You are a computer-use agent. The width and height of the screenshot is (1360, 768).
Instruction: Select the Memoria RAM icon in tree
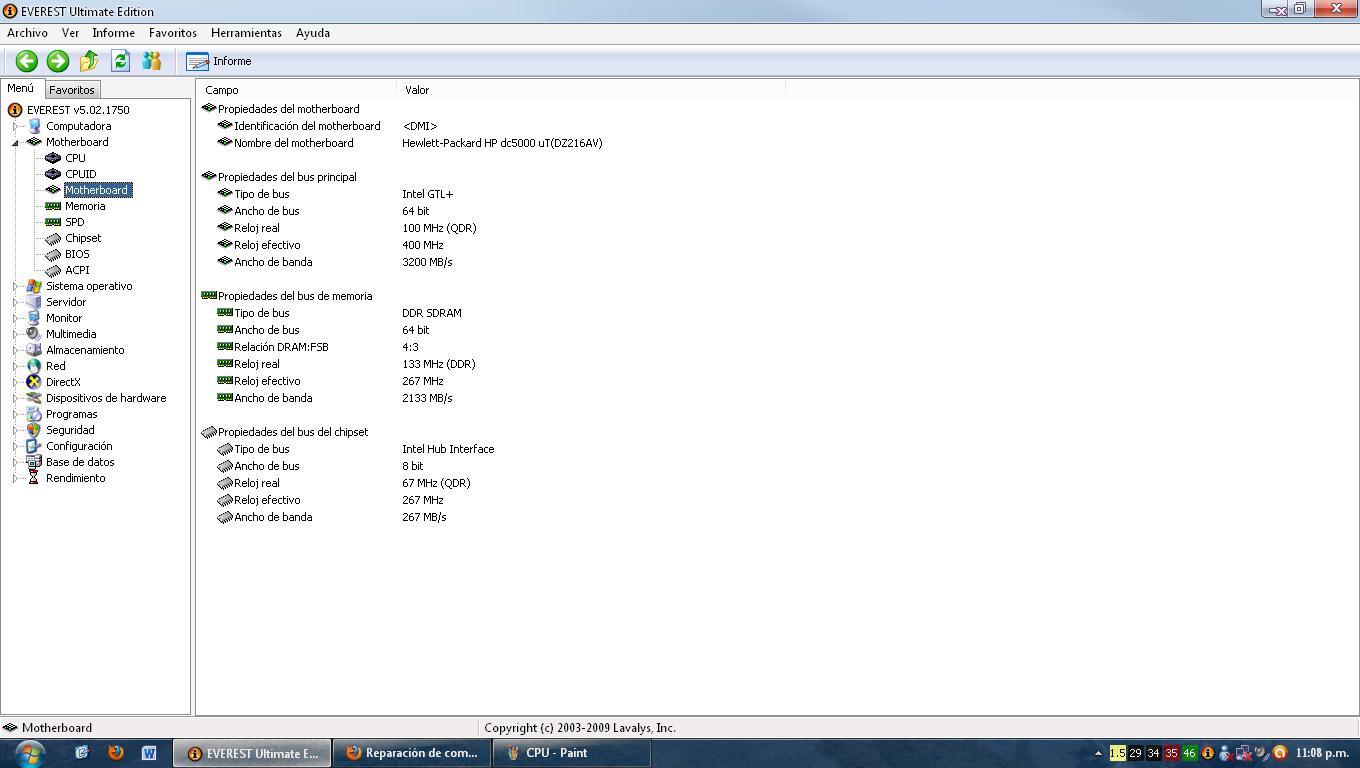[53, 206]
